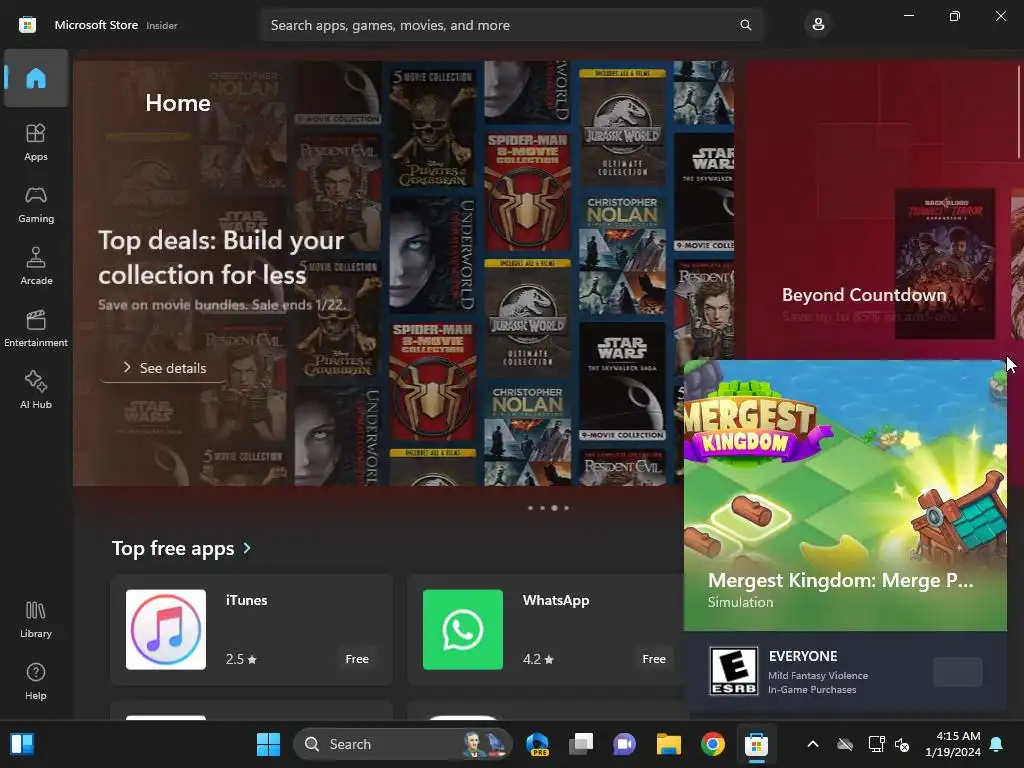Open the Apps section

point(36,142)
